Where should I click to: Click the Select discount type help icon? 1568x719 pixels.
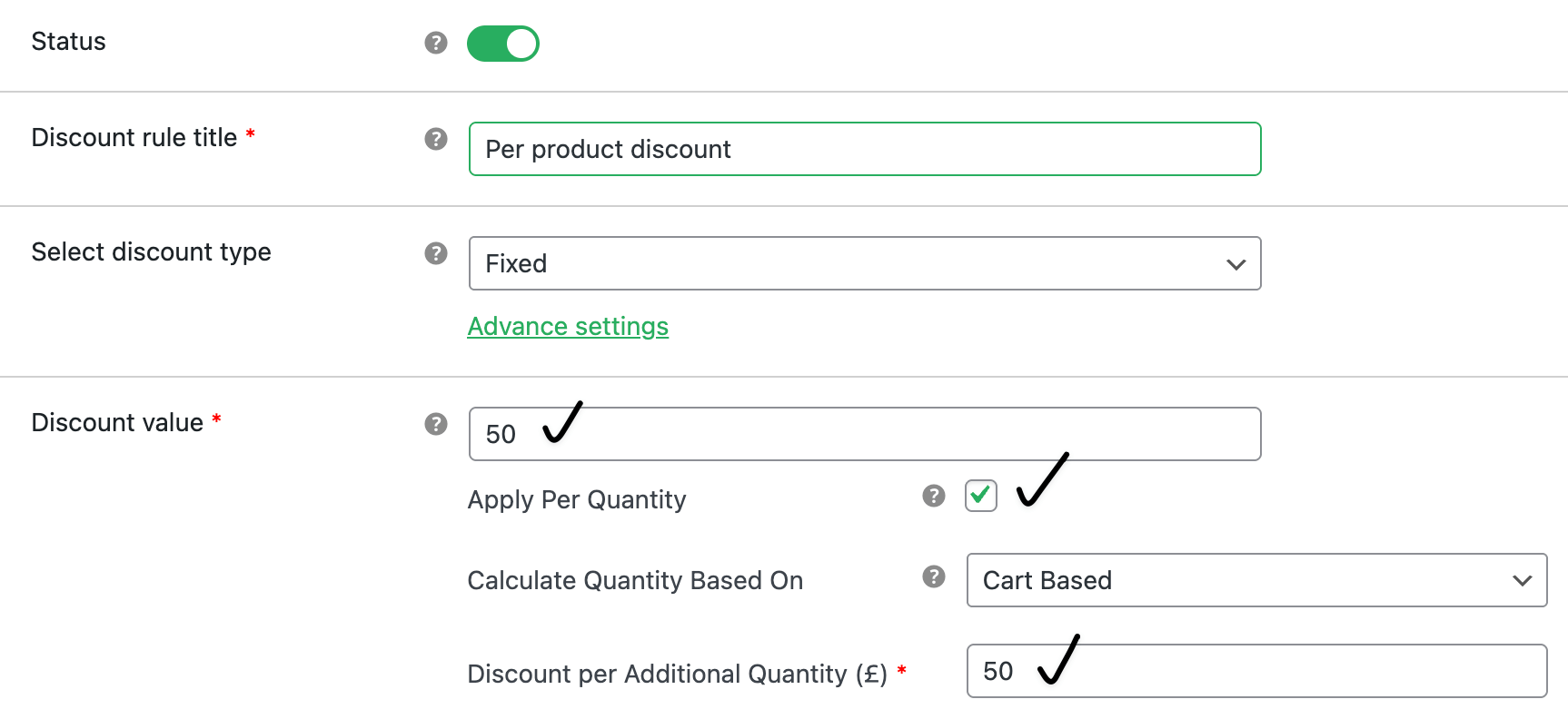click(436, 254)
